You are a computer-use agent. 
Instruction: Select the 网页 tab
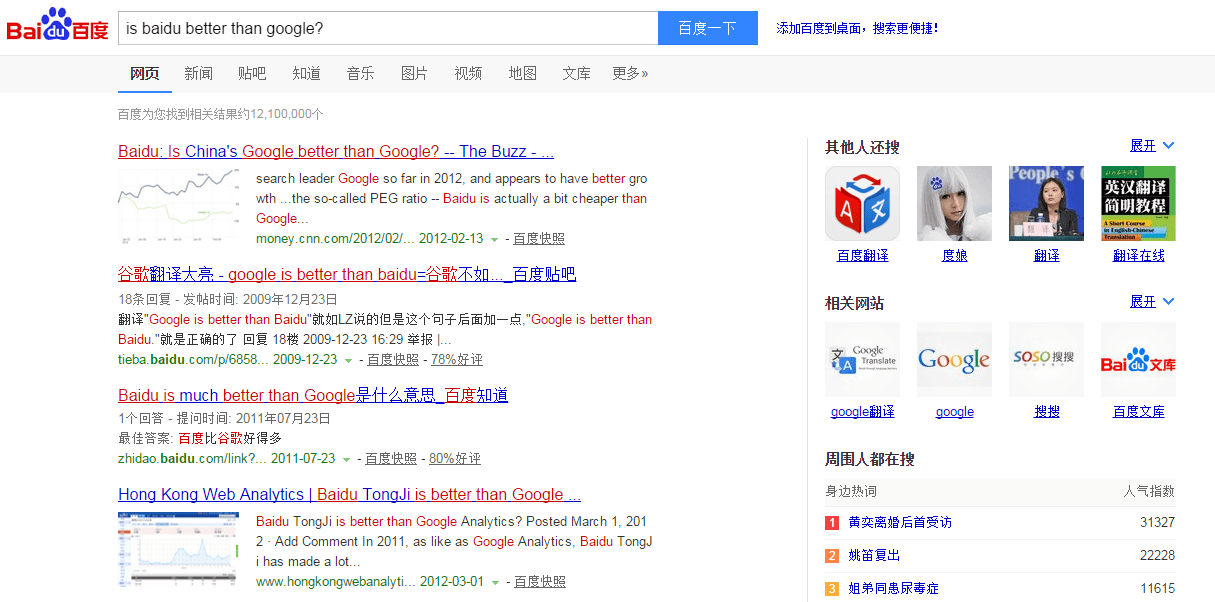[144, 73]
